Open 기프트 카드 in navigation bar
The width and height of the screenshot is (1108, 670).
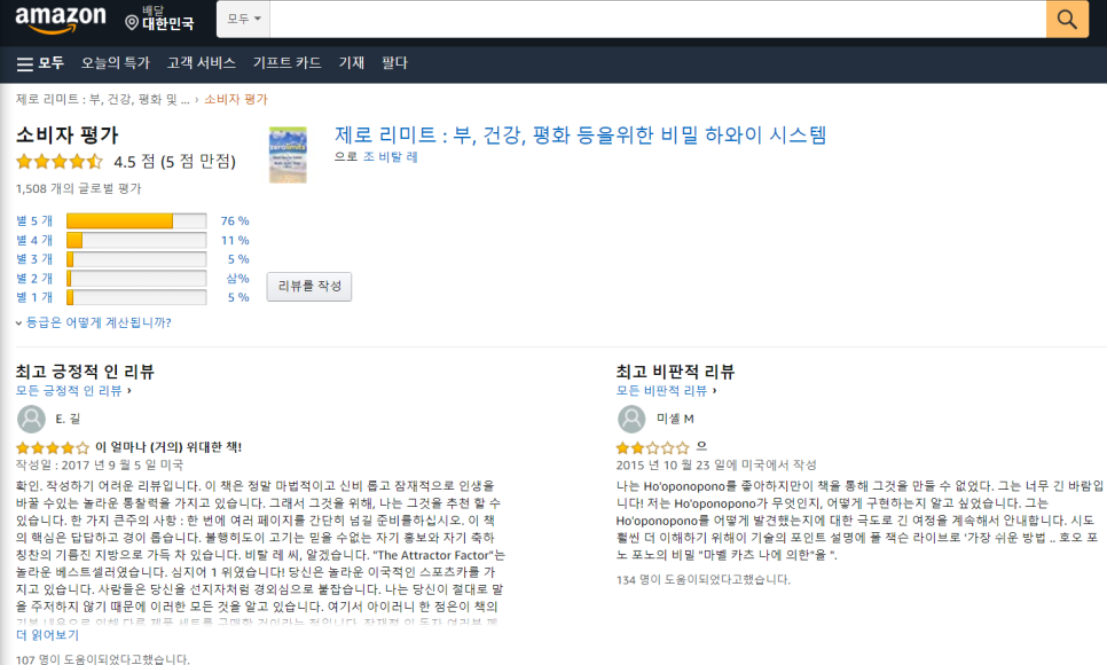[x=287, y=63]
